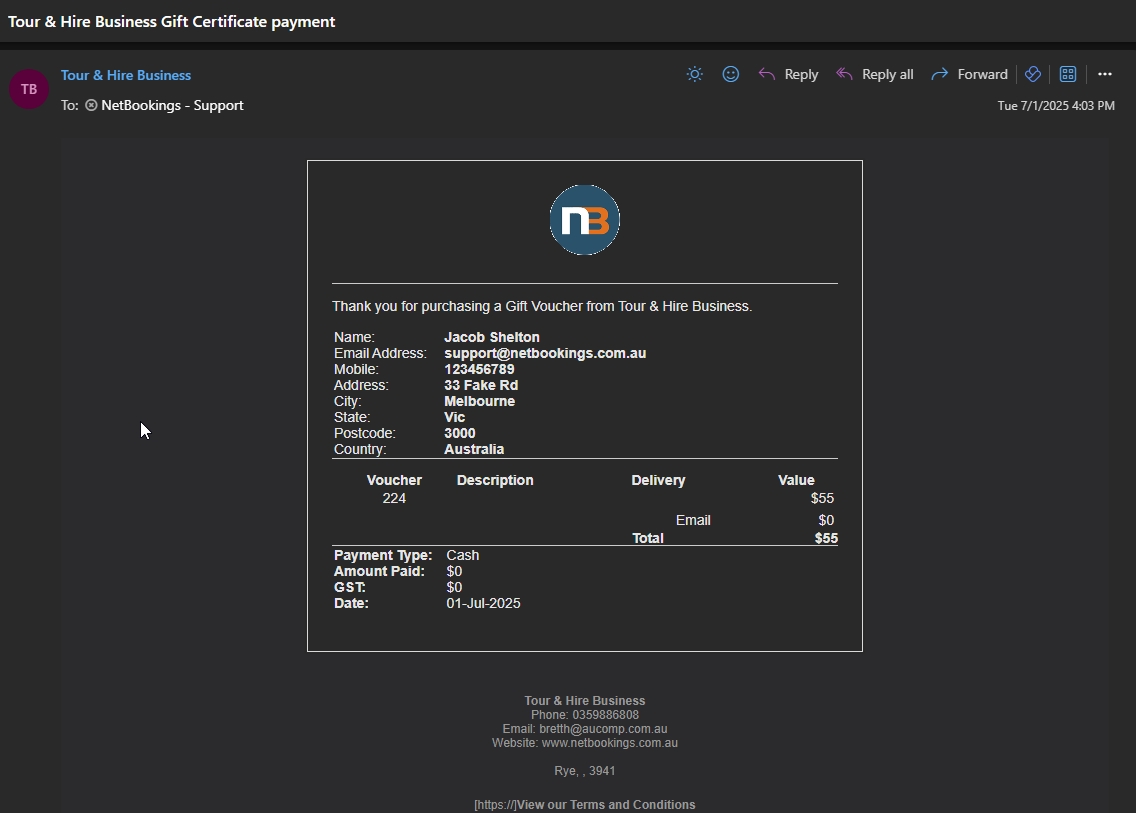The width and height of the screenshot is (1136, 813).
Task: Open the emoji reaction picker
Action: coord(731,74)
